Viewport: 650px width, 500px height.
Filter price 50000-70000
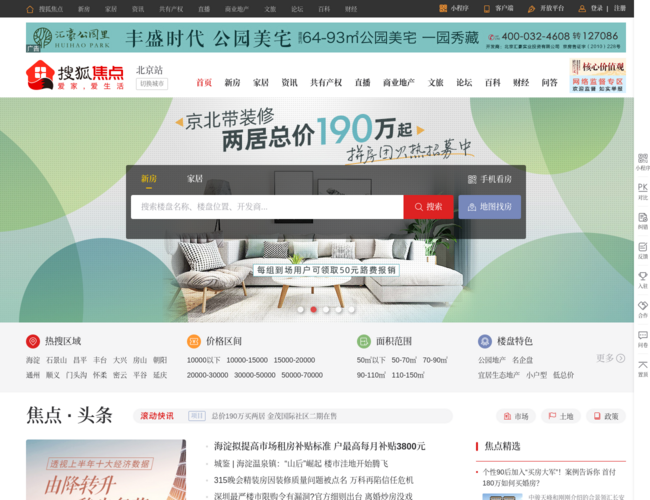click(x=302, y=375)
